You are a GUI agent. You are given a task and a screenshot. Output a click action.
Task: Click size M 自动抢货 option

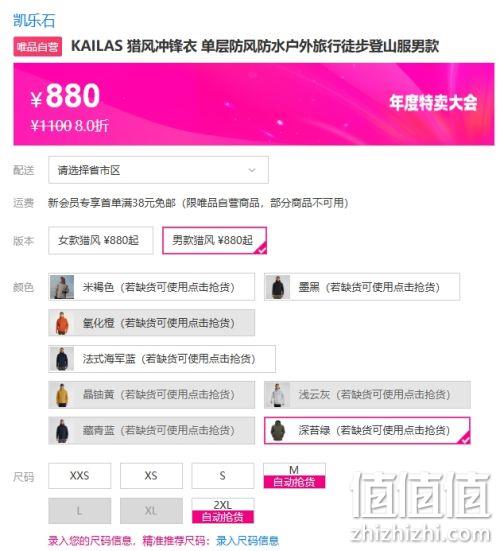point(294,476)
